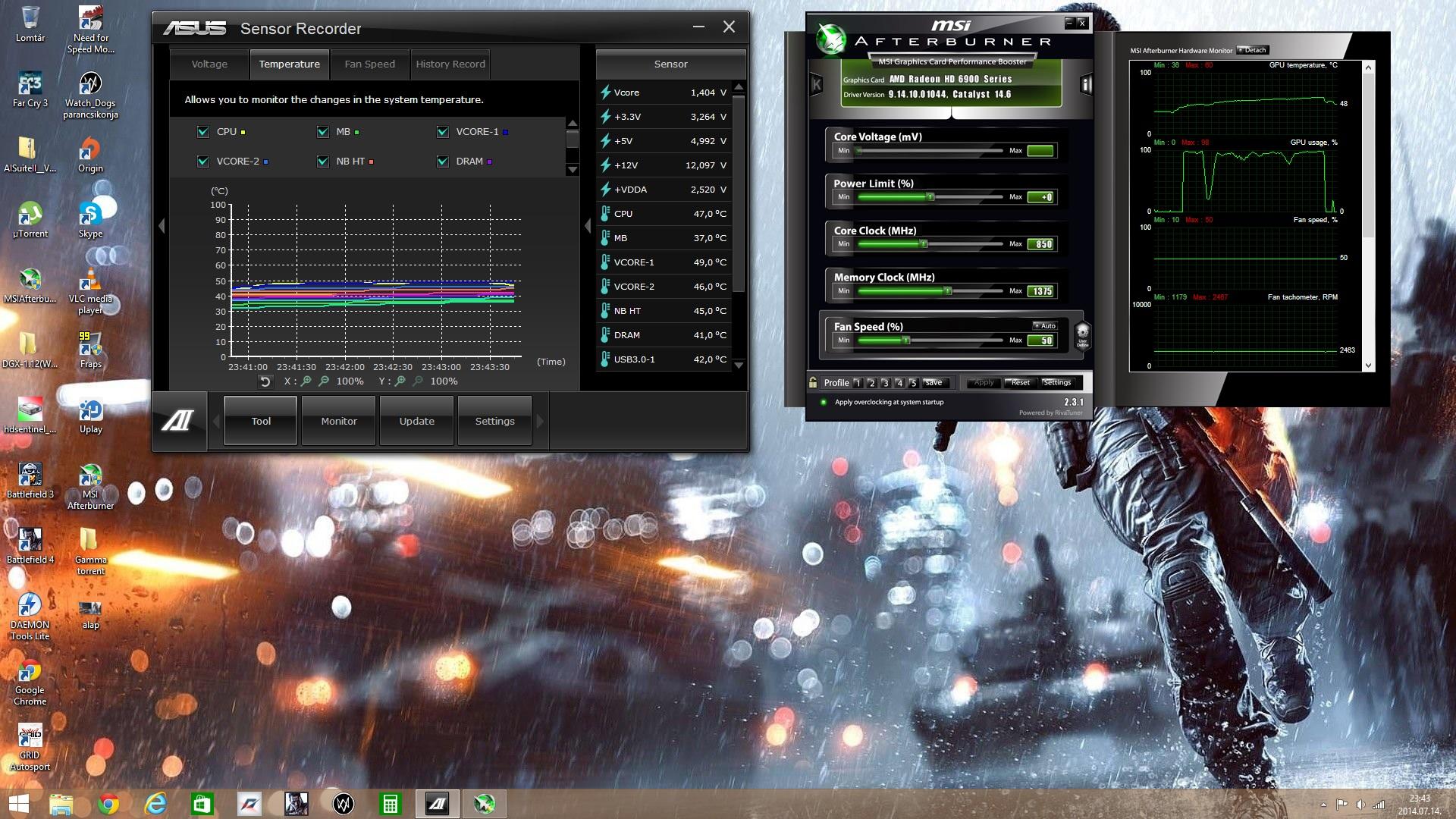Image resolution: width=1456 pixels, height=819 pixels.
Task: Click the Sensor list's up arrow
Action: tap(739, 87)
